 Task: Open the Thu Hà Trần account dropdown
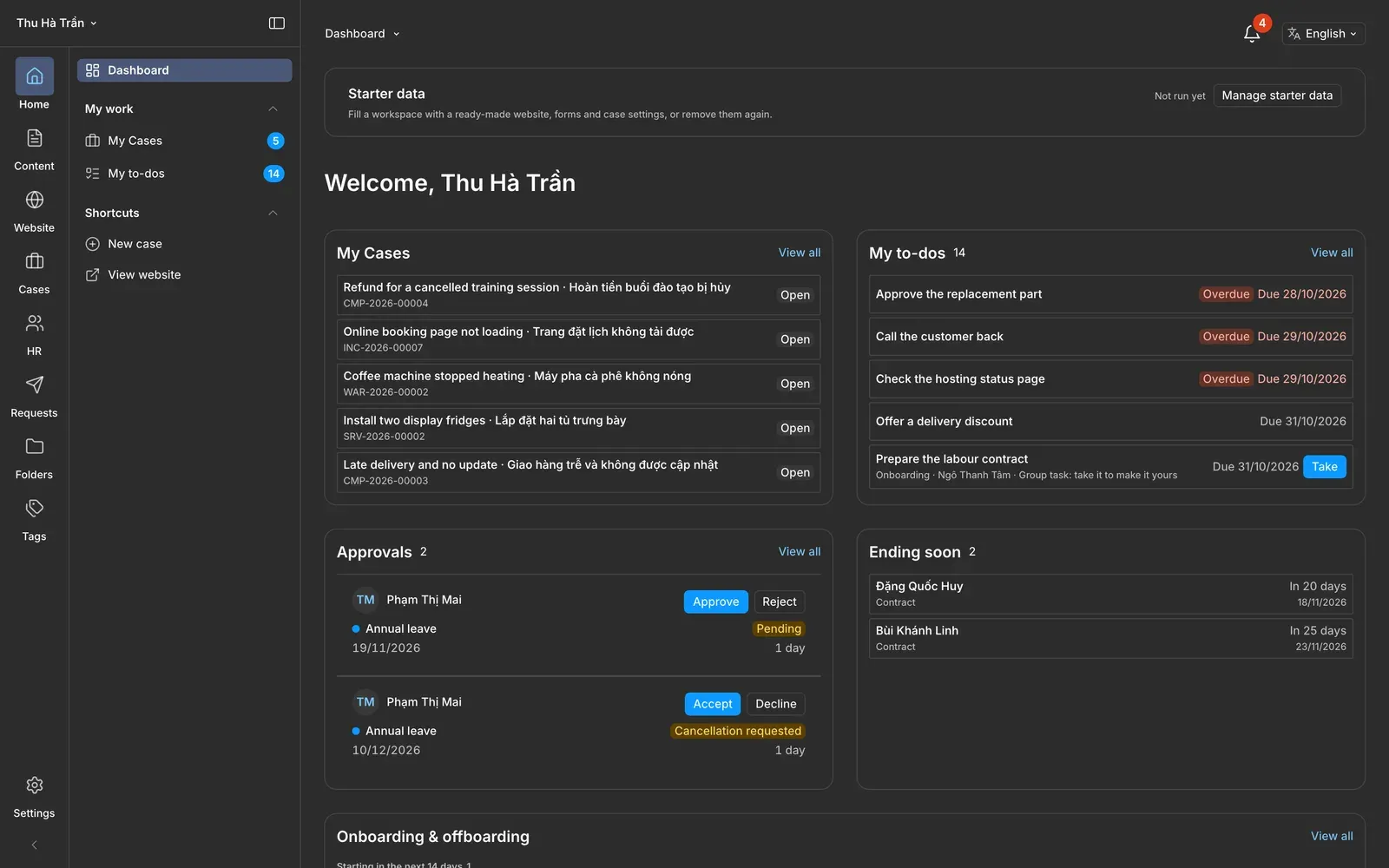click(56, 23)
